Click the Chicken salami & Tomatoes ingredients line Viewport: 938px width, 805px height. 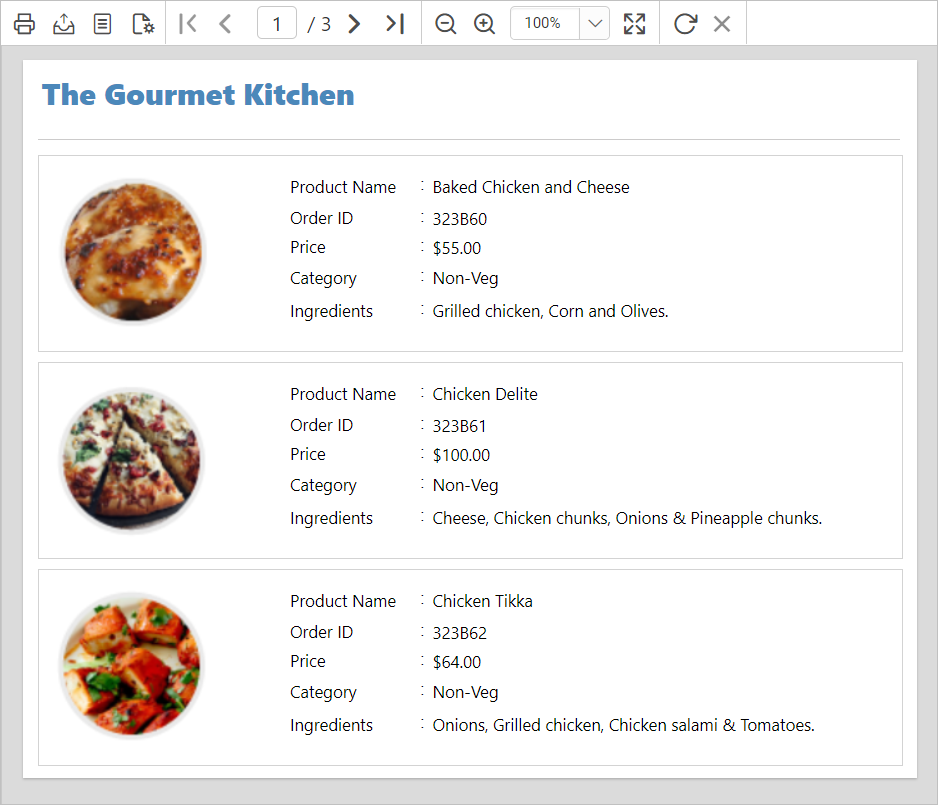click(623, 725)
